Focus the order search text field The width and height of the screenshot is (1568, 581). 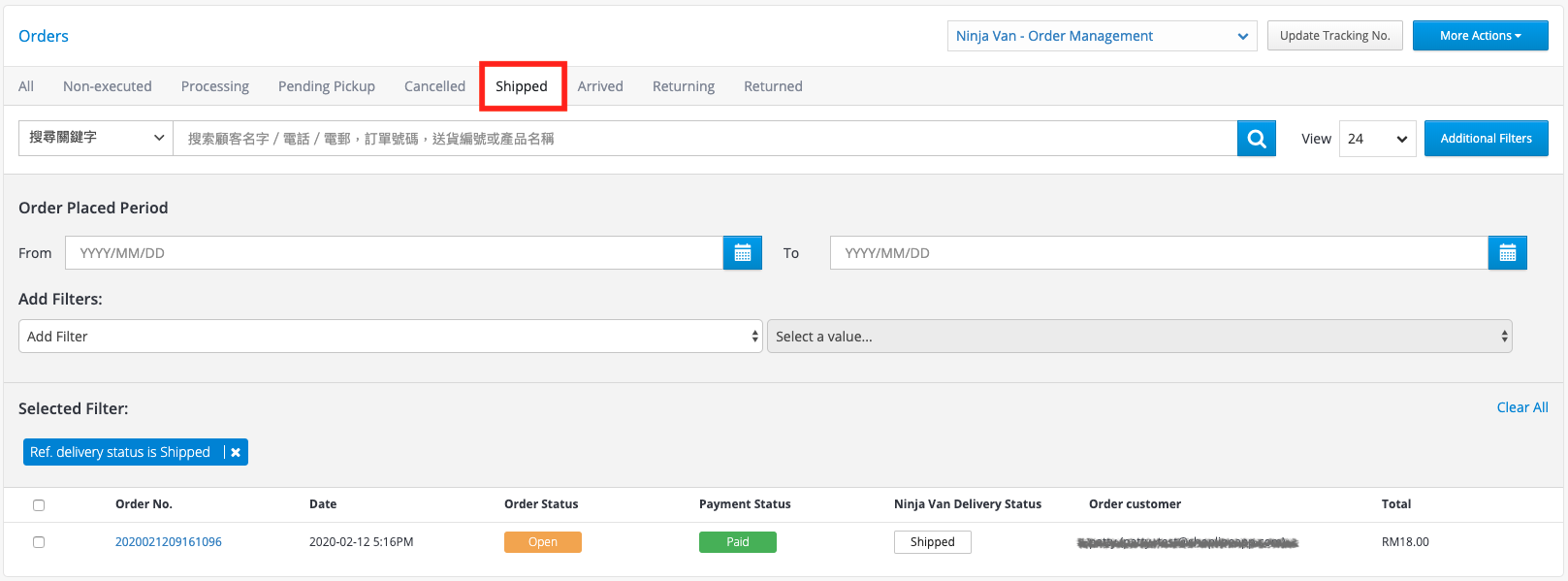(705, 139)
